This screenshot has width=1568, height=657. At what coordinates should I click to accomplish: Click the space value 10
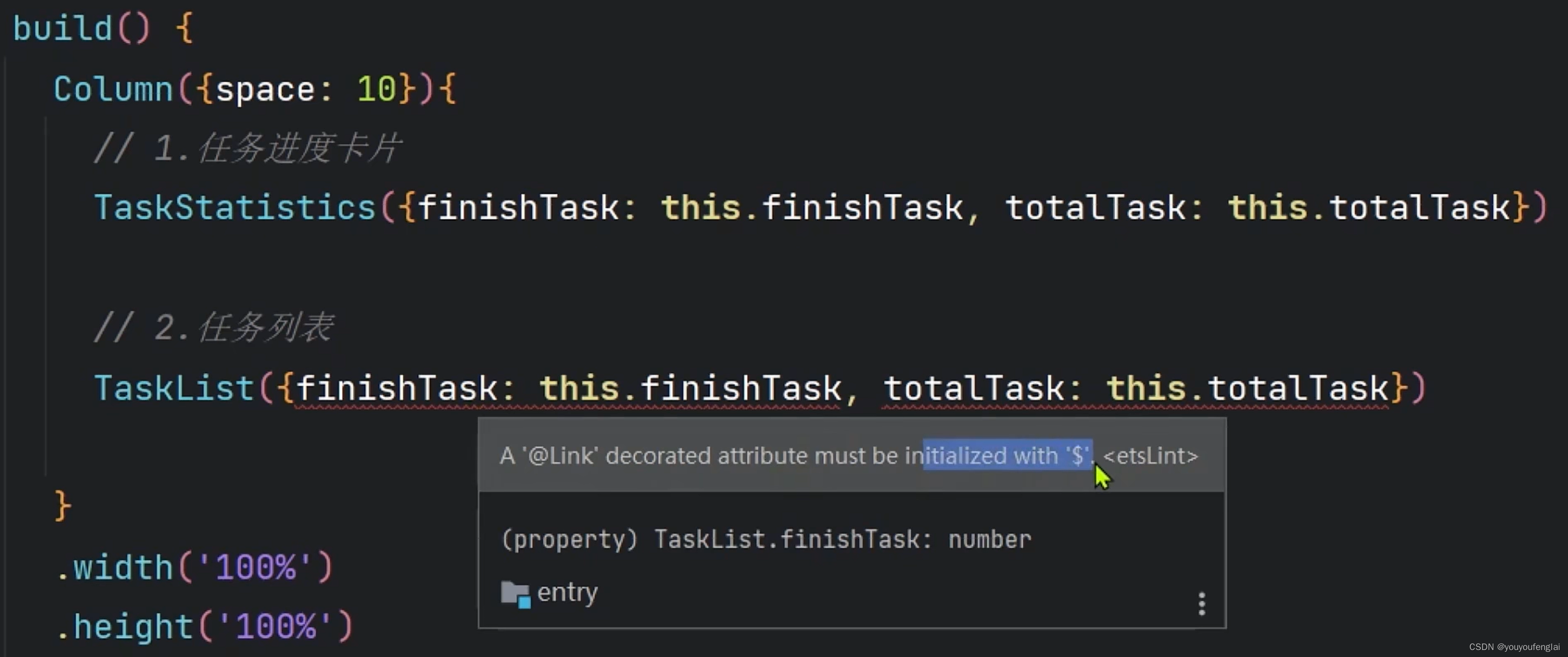tap(377, 90)
